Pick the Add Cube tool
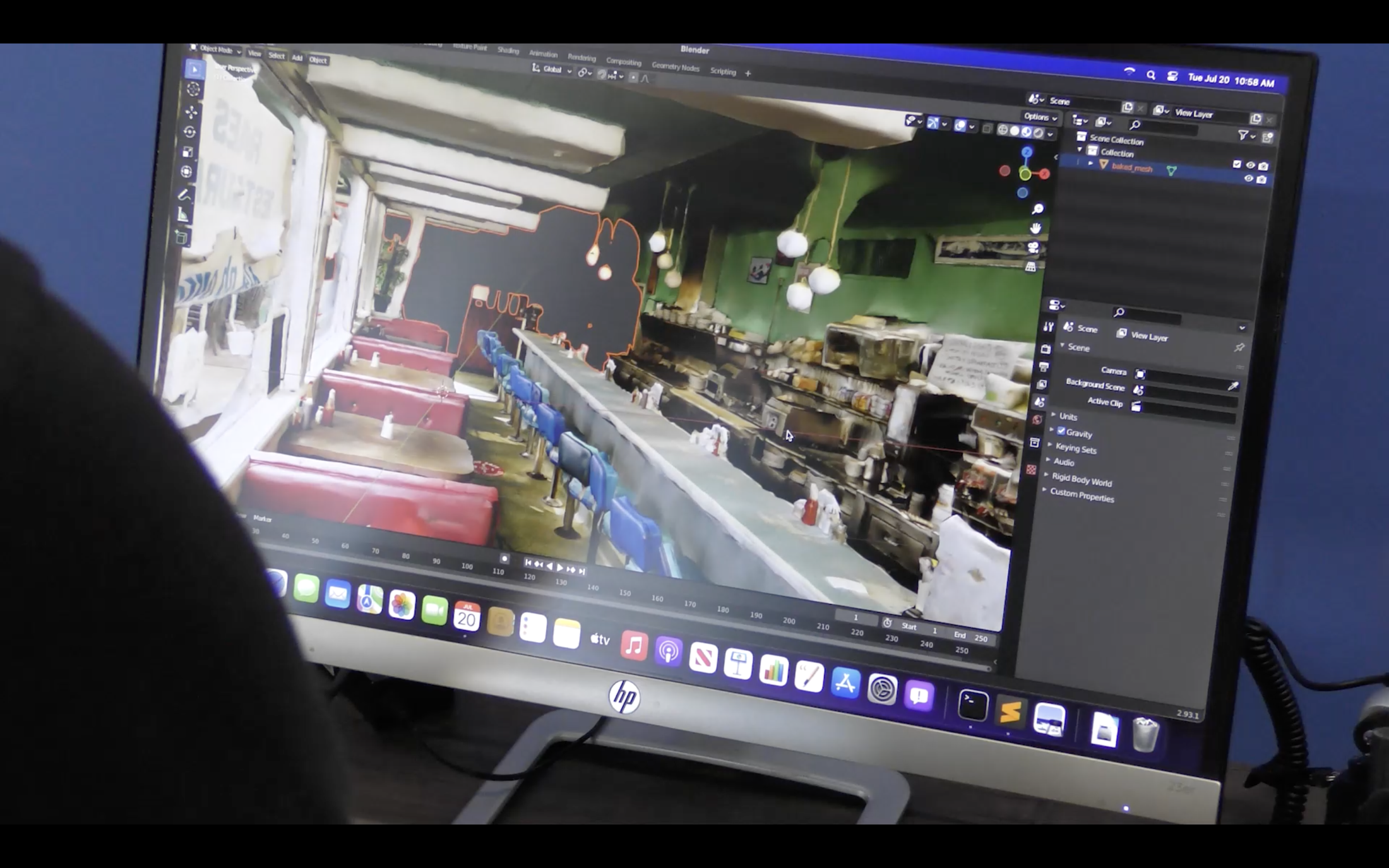1389x868 pixels. click(181, 238)
